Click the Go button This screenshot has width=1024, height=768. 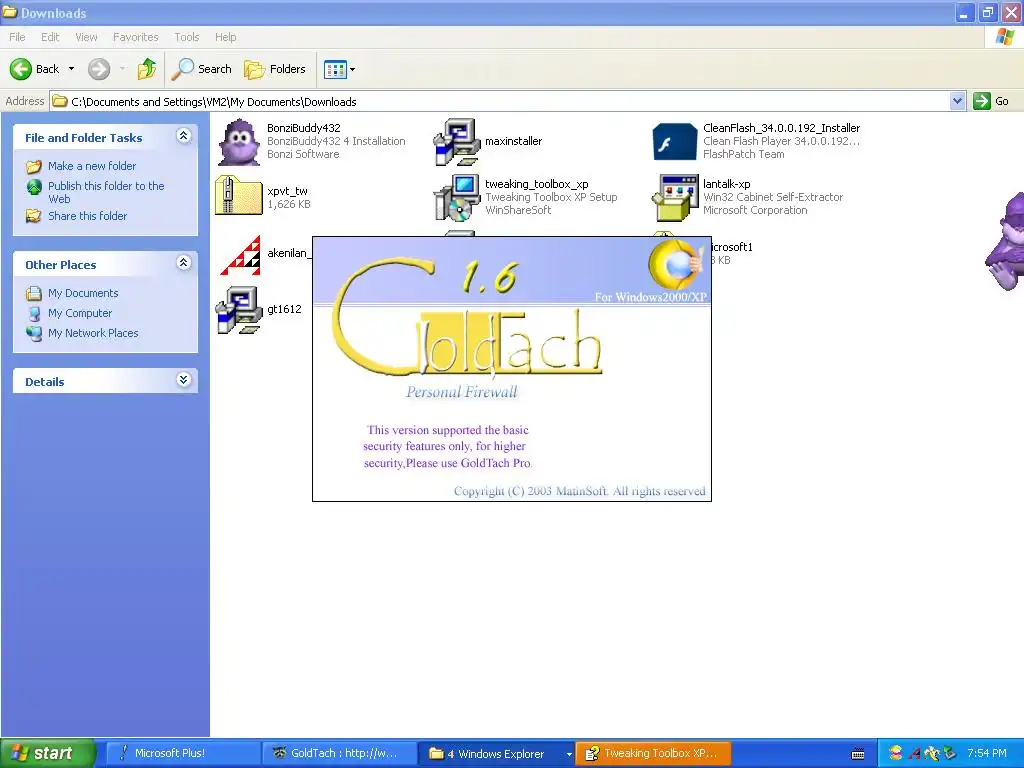[x=991, y=101]
